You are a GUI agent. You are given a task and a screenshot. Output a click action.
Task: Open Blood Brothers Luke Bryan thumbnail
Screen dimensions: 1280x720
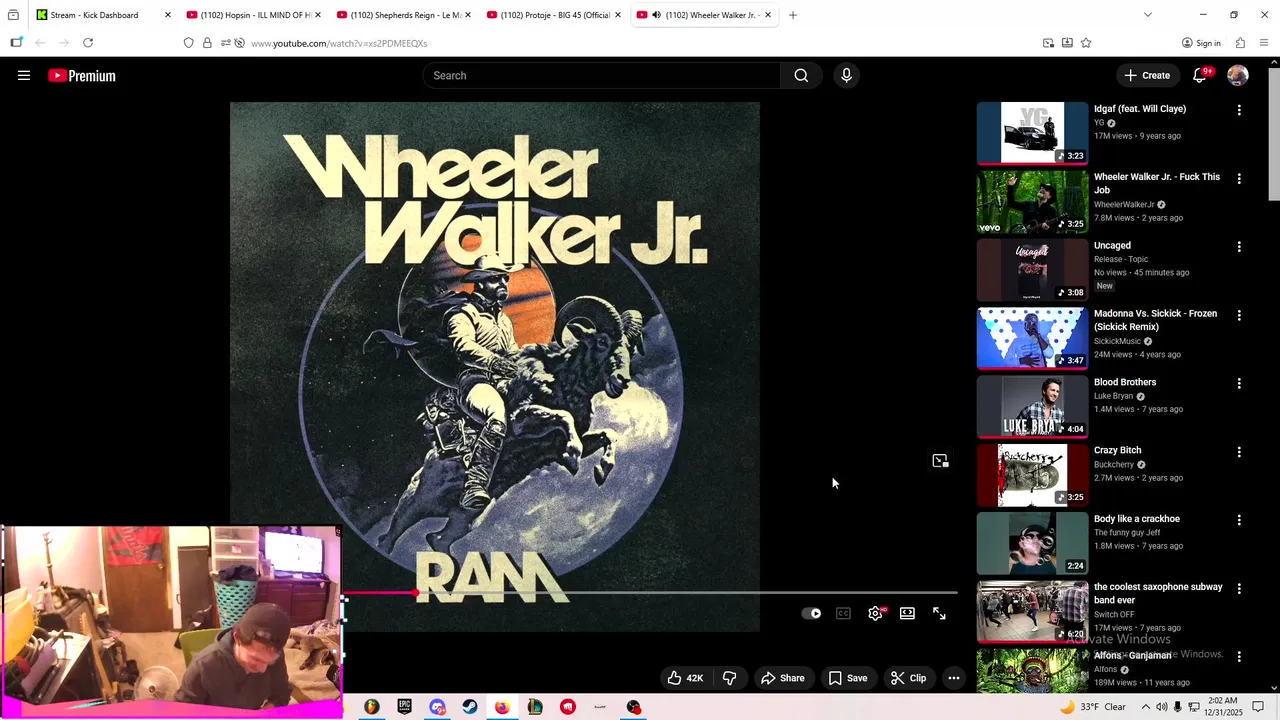(1032, 406)
